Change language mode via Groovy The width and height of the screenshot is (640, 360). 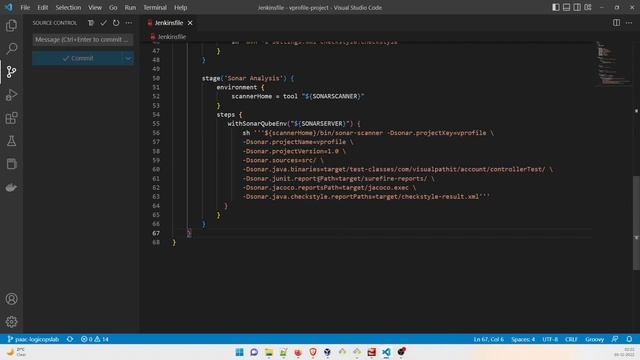pos(594,339)
